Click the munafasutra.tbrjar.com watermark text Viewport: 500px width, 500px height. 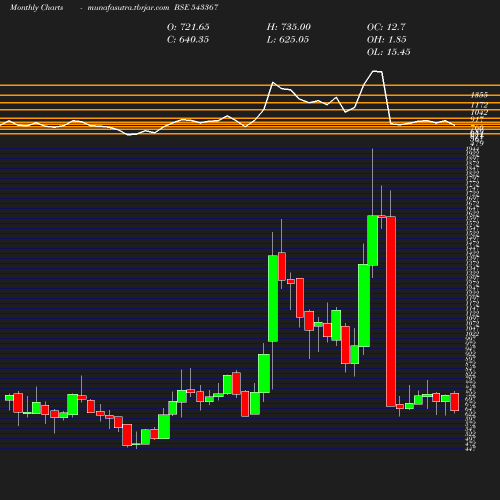(128, 8)
